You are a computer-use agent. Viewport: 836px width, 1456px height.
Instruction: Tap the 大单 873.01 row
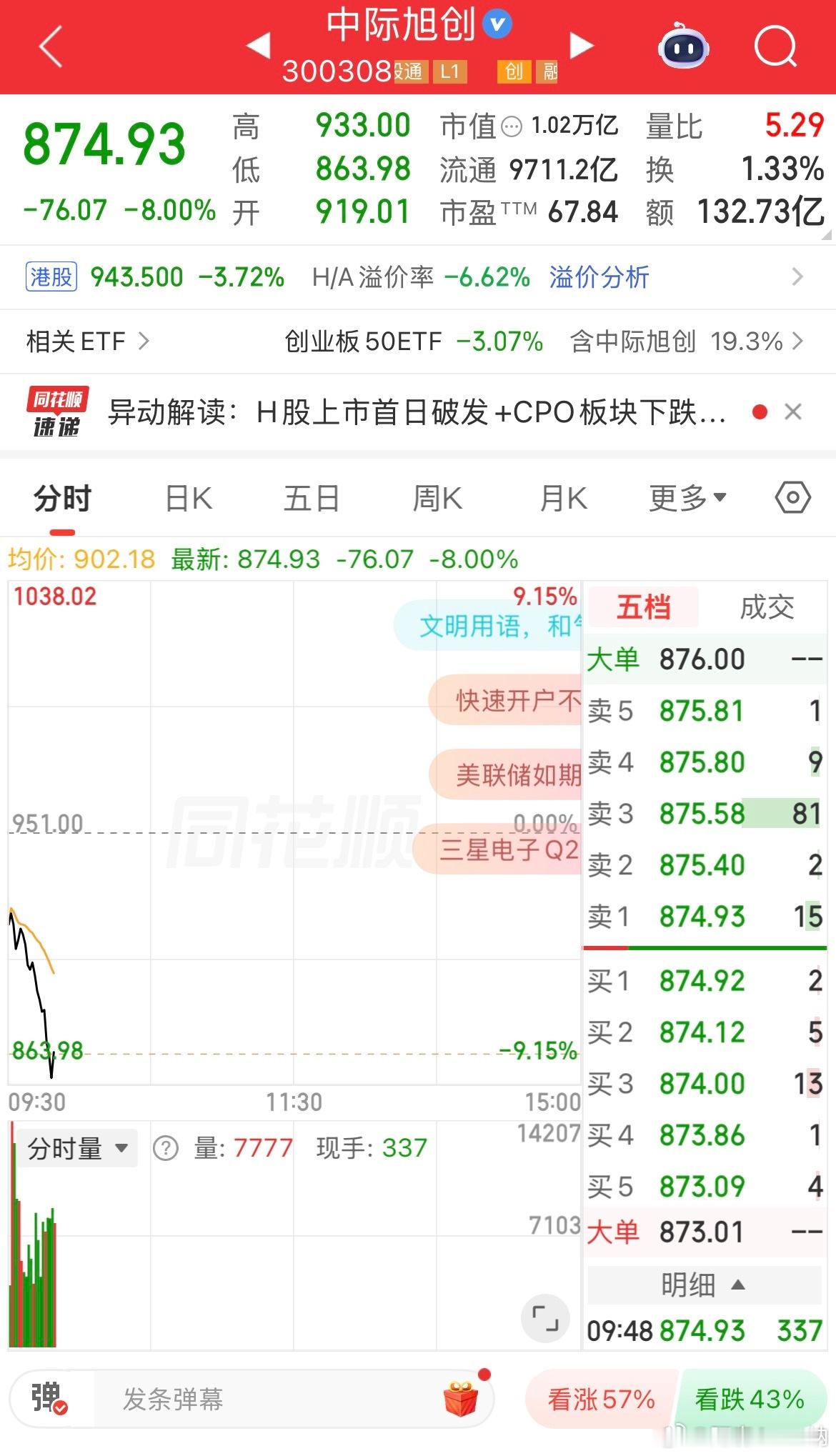coord(705,1232)
